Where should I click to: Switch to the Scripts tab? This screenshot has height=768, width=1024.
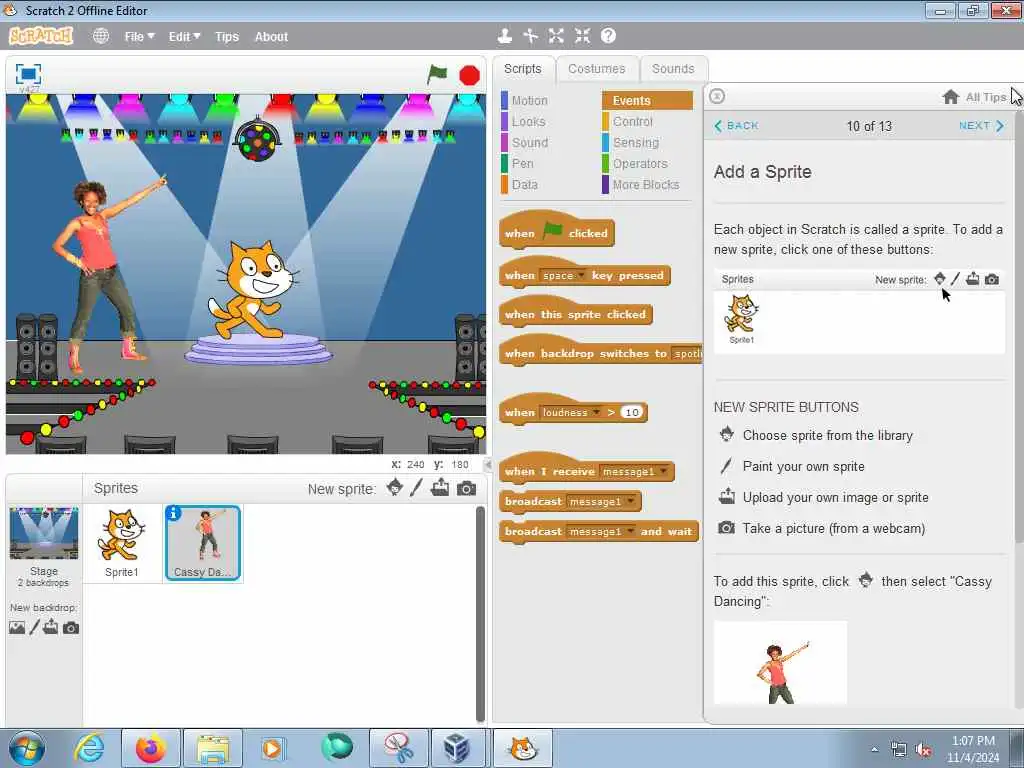(522, 69)
